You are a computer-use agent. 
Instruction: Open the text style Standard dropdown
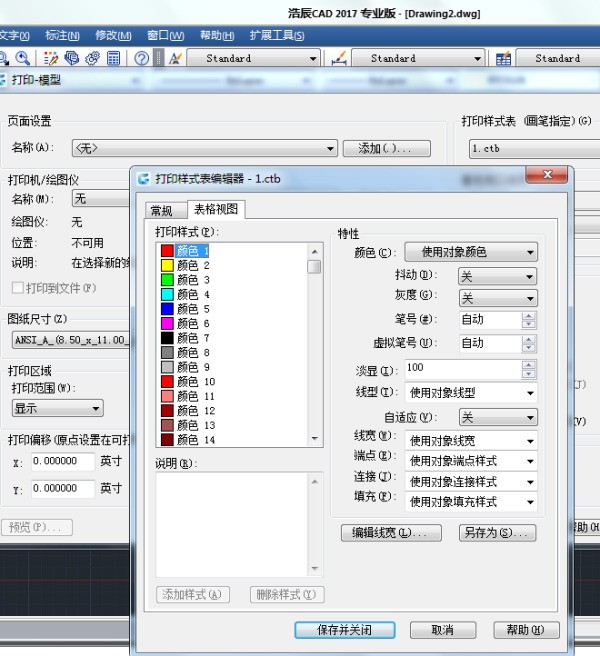coord(254,58)
